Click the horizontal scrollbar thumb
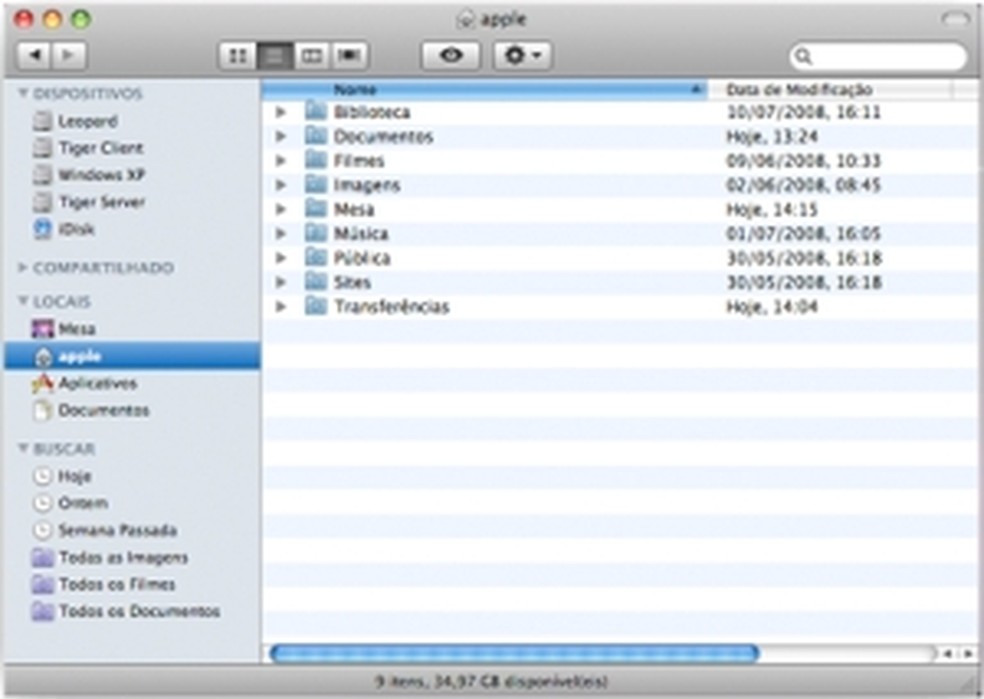984x699 pixels. tap(514, 653)
